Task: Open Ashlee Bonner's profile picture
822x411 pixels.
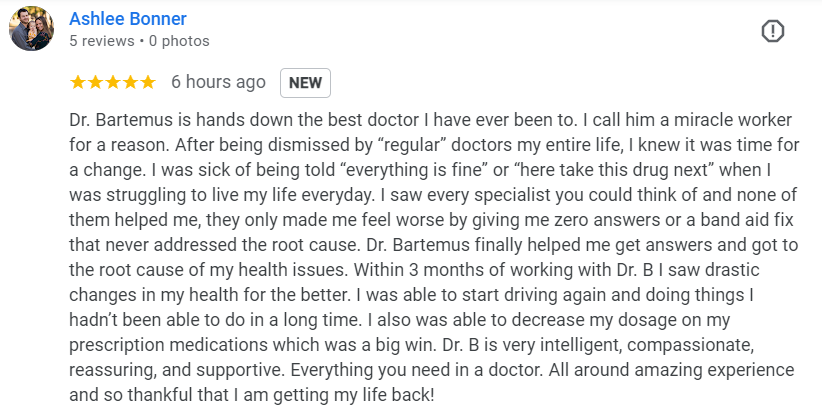Action: (31, 29)
